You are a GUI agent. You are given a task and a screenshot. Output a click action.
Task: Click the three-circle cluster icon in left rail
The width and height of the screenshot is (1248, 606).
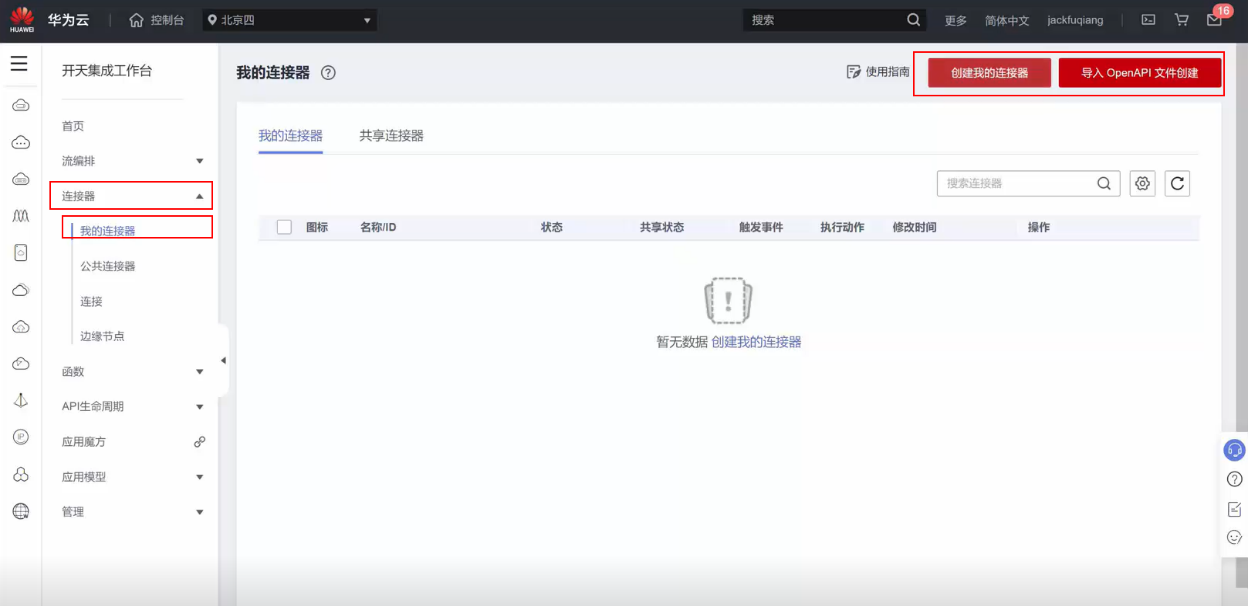[x=20, y=474]
